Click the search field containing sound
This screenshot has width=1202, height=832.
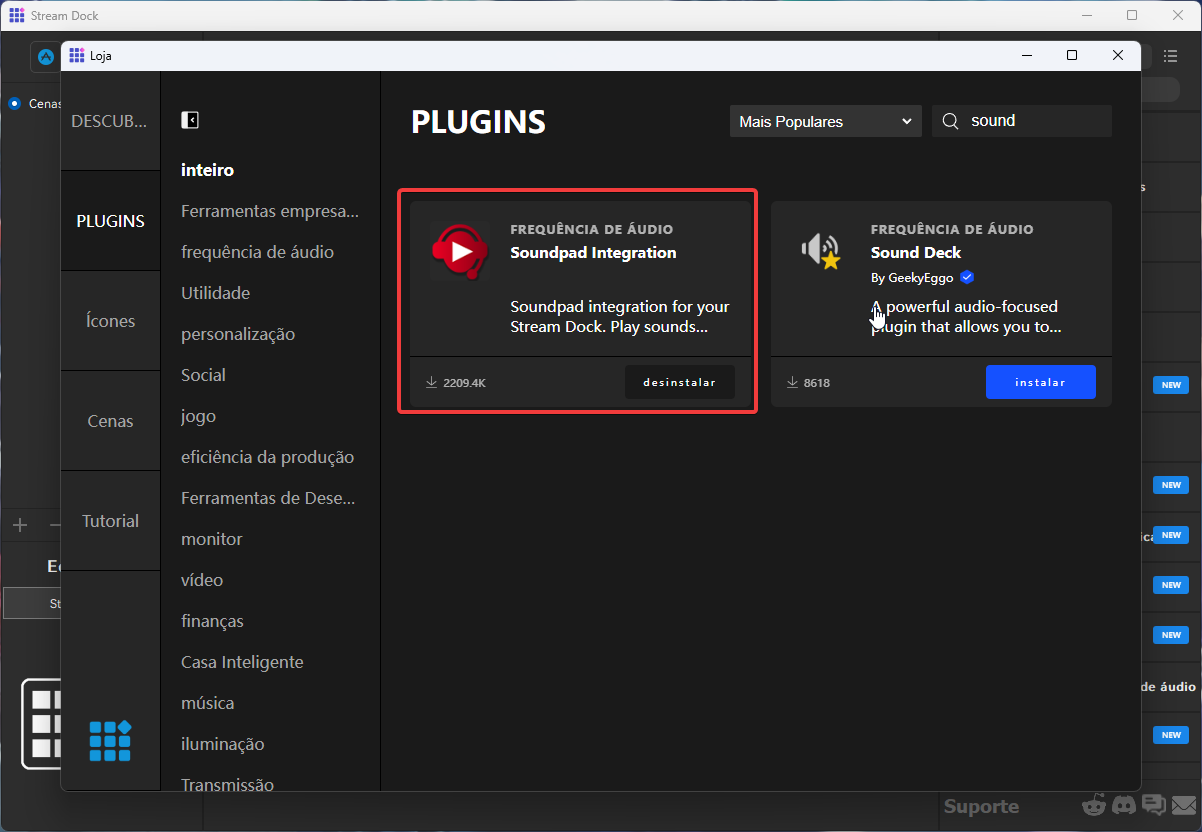[1022, 121]
